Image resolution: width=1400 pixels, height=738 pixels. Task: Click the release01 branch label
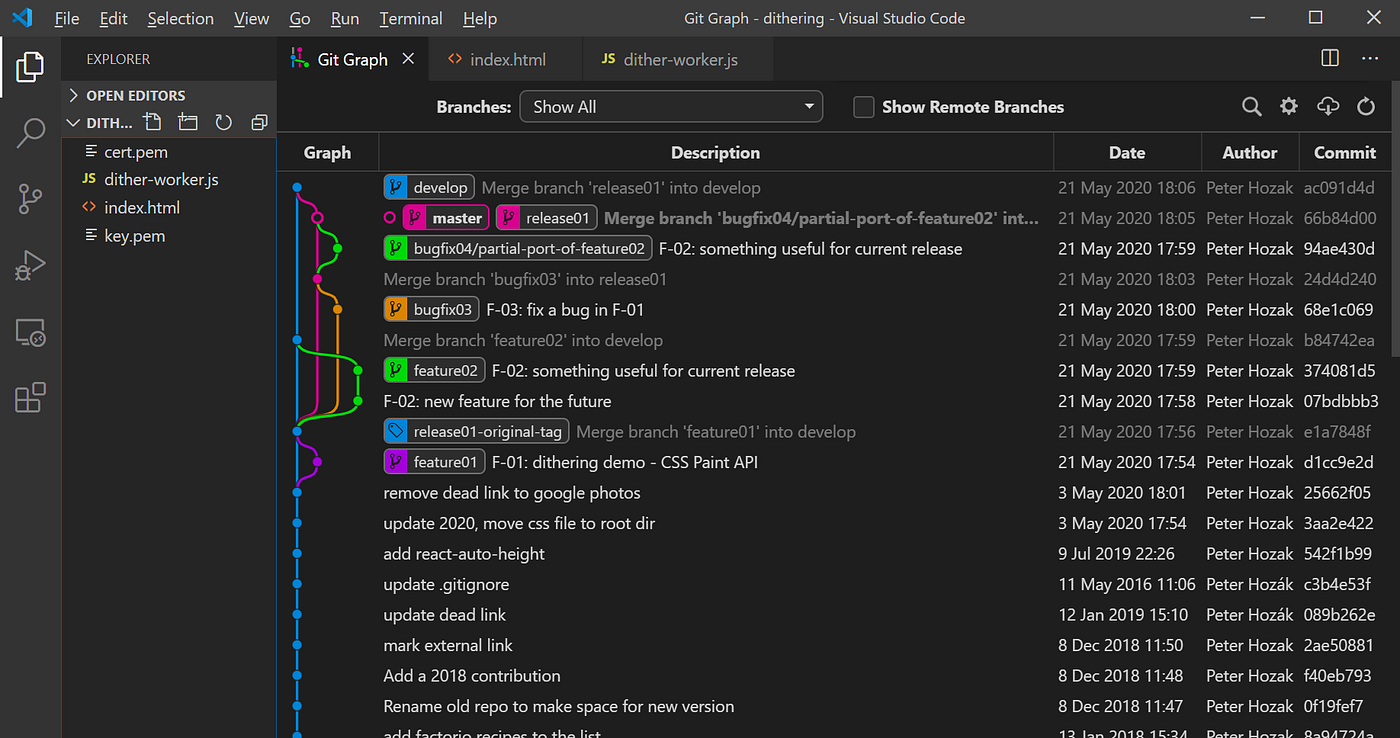[546, 218]
